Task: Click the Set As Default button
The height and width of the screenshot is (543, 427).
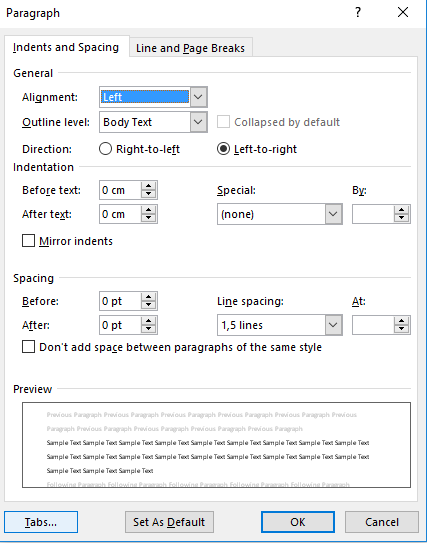Action: [x=169, y=522]
